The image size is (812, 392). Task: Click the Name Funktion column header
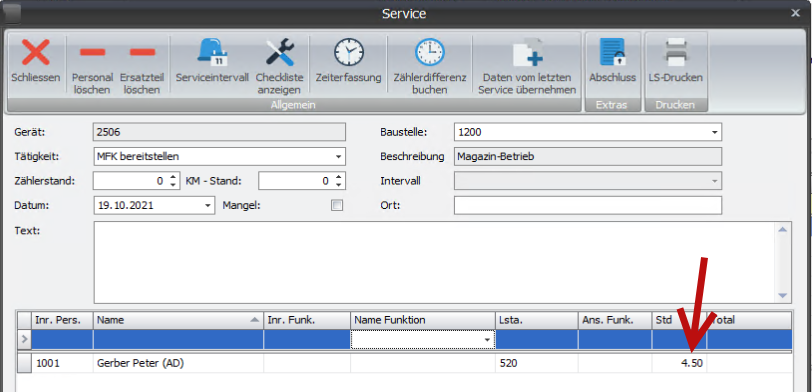[423, 320]
